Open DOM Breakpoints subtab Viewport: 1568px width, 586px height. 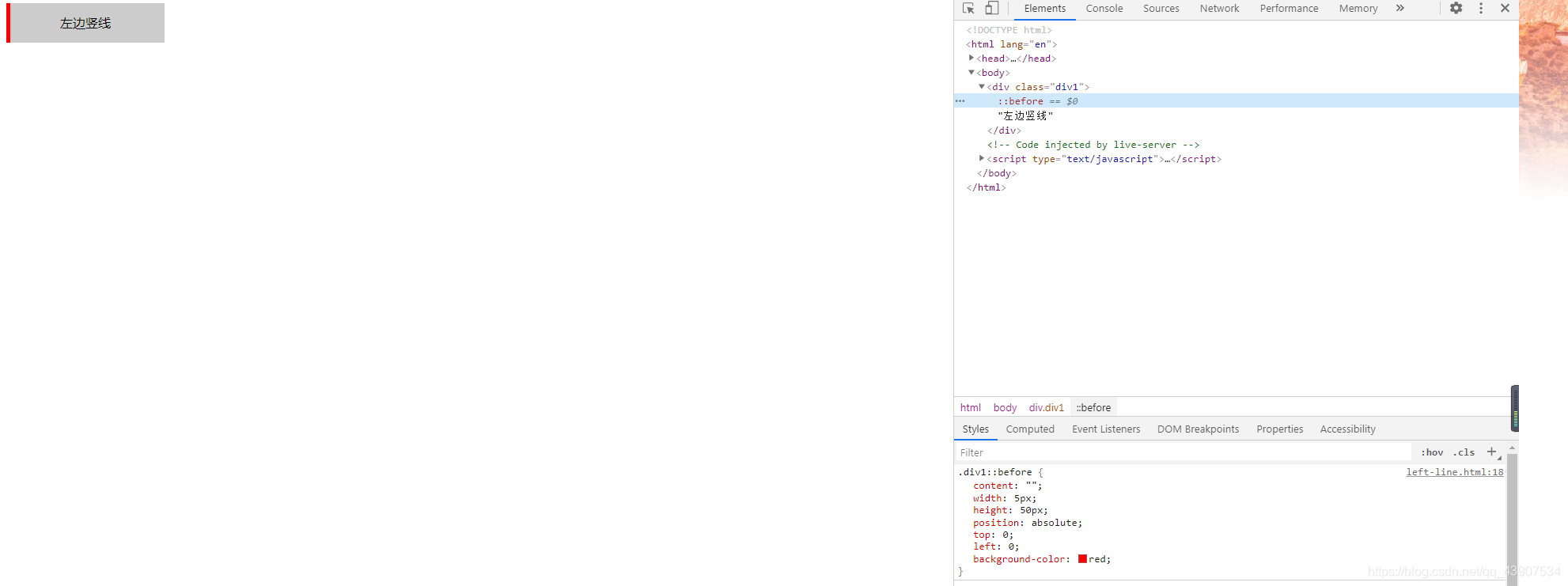1198,429
